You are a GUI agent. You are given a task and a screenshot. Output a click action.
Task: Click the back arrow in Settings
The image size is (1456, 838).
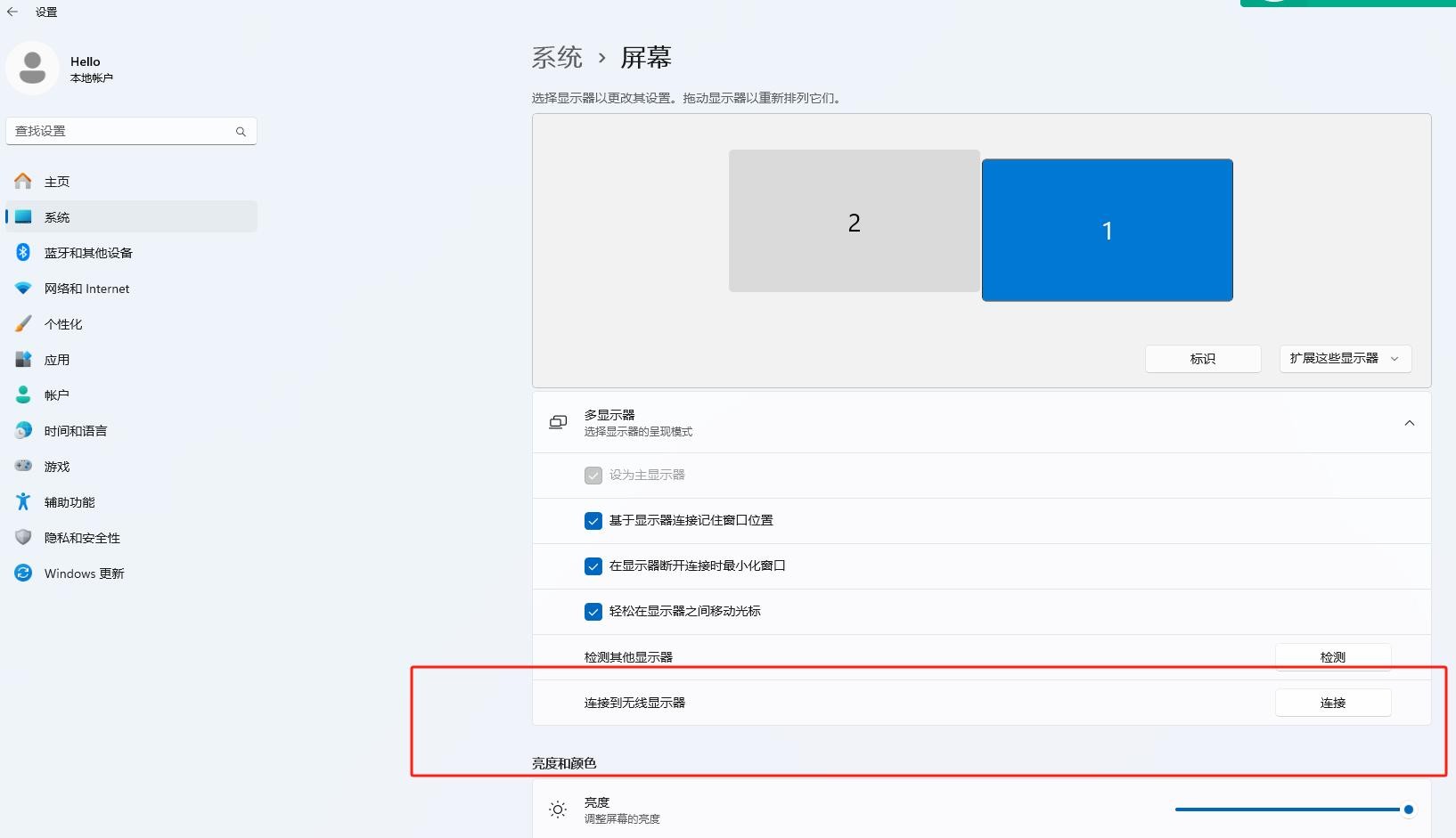tap(12, 12)
